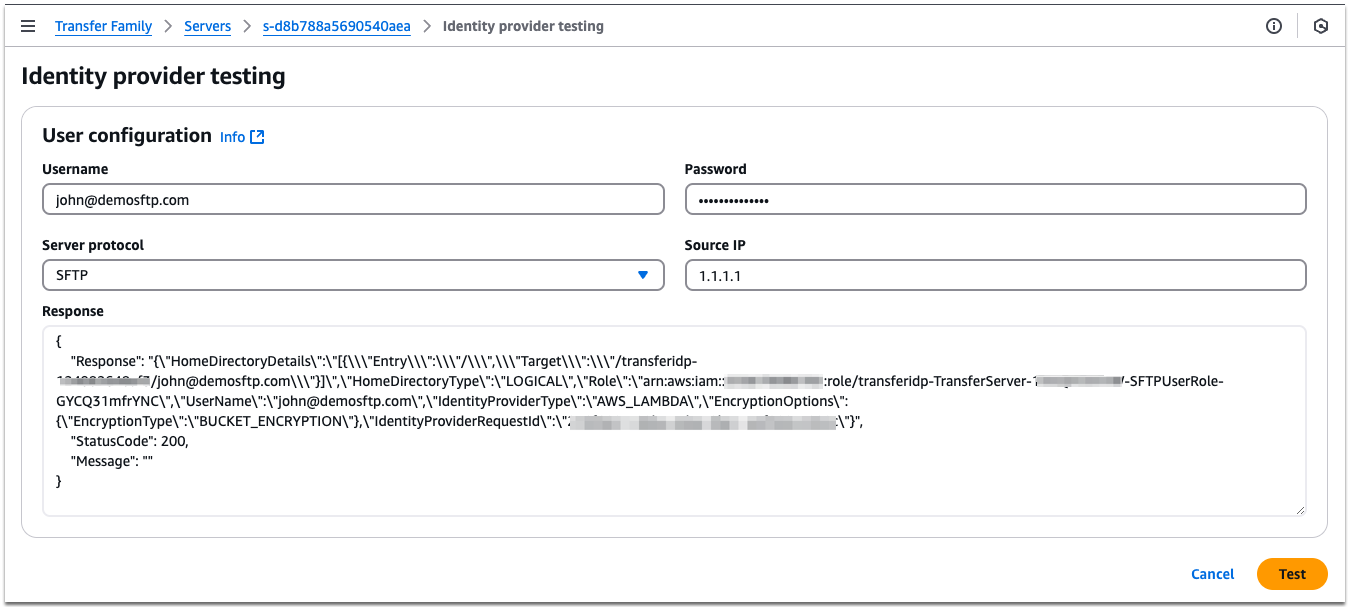Open the navigation sidebar menu
The image size is (1349, 607).
coord(28,26)
